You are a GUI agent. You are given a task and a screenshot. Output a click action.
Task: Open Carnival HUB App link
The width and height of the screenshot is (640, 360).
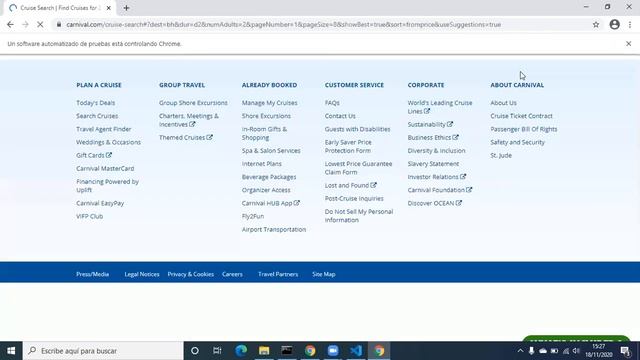pyautogui.click(x=271, y=203)
